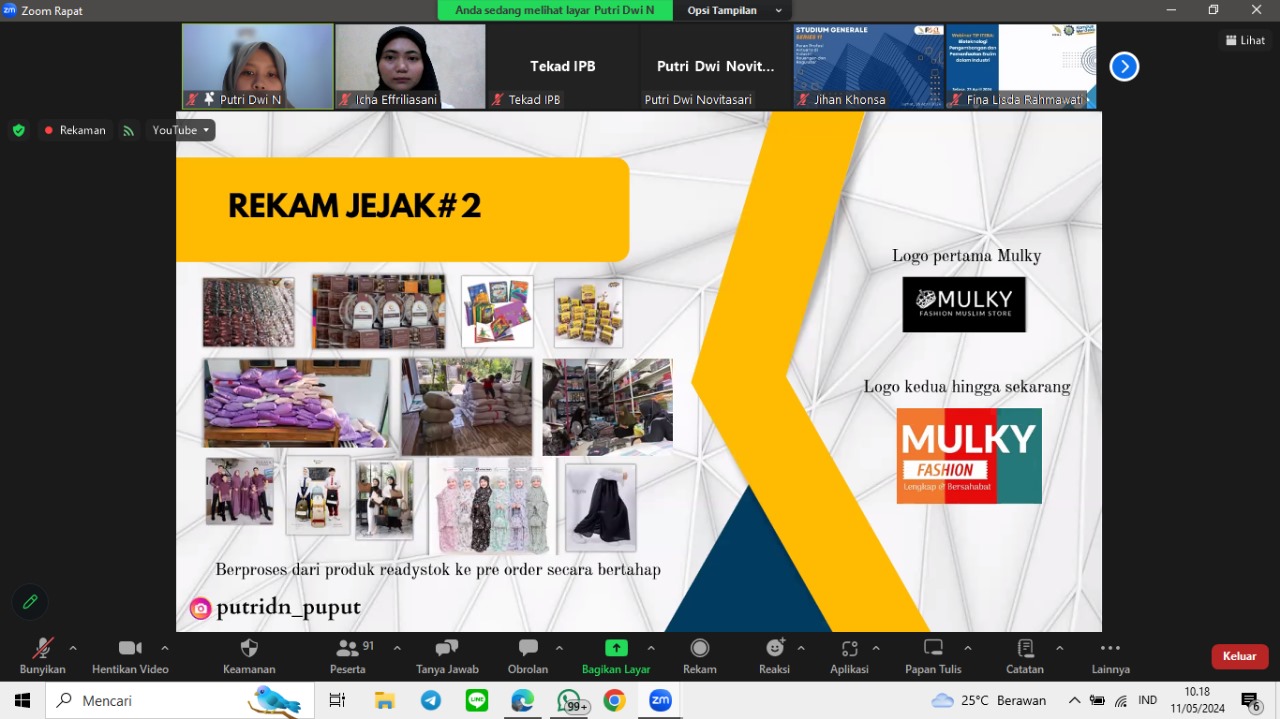Screen dimensions: 1280x719
Task: Click the green Bagikan Layar share icon
Action: (x=616, y=648)
